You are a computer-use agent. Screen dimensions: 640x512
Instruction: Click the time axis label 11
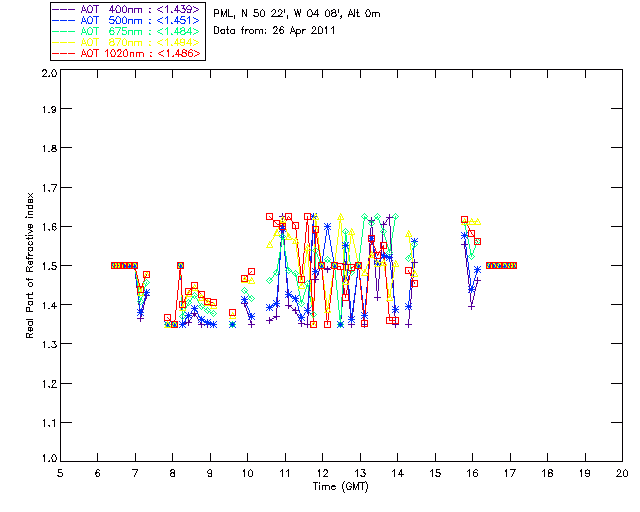[x=285, y=473]
